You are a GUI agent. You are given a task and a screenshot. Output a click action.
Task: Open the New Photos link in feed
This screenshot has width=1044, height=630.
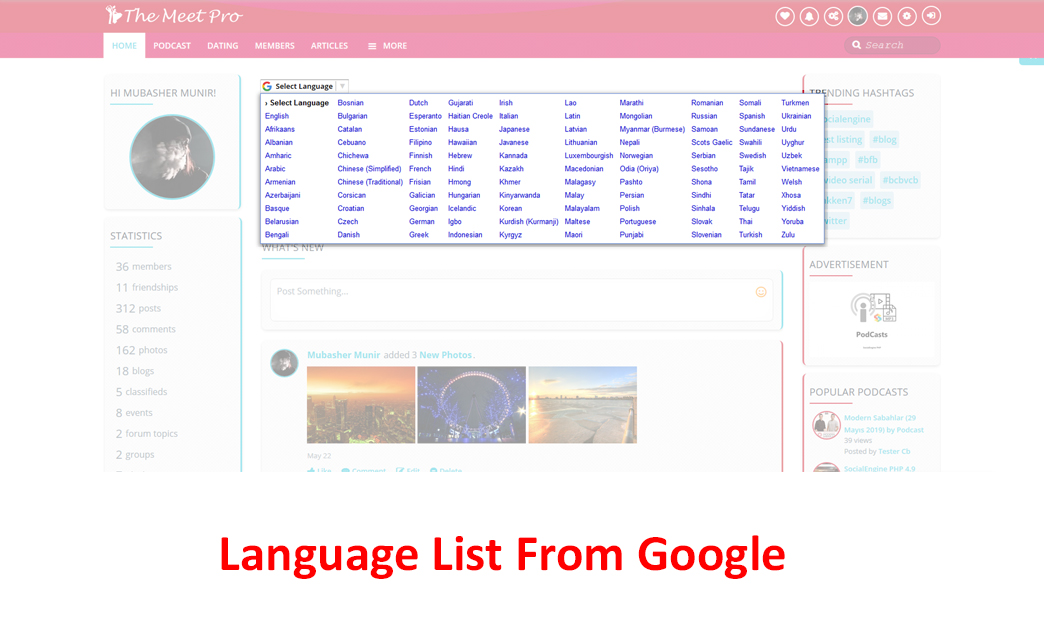(446, 355)
